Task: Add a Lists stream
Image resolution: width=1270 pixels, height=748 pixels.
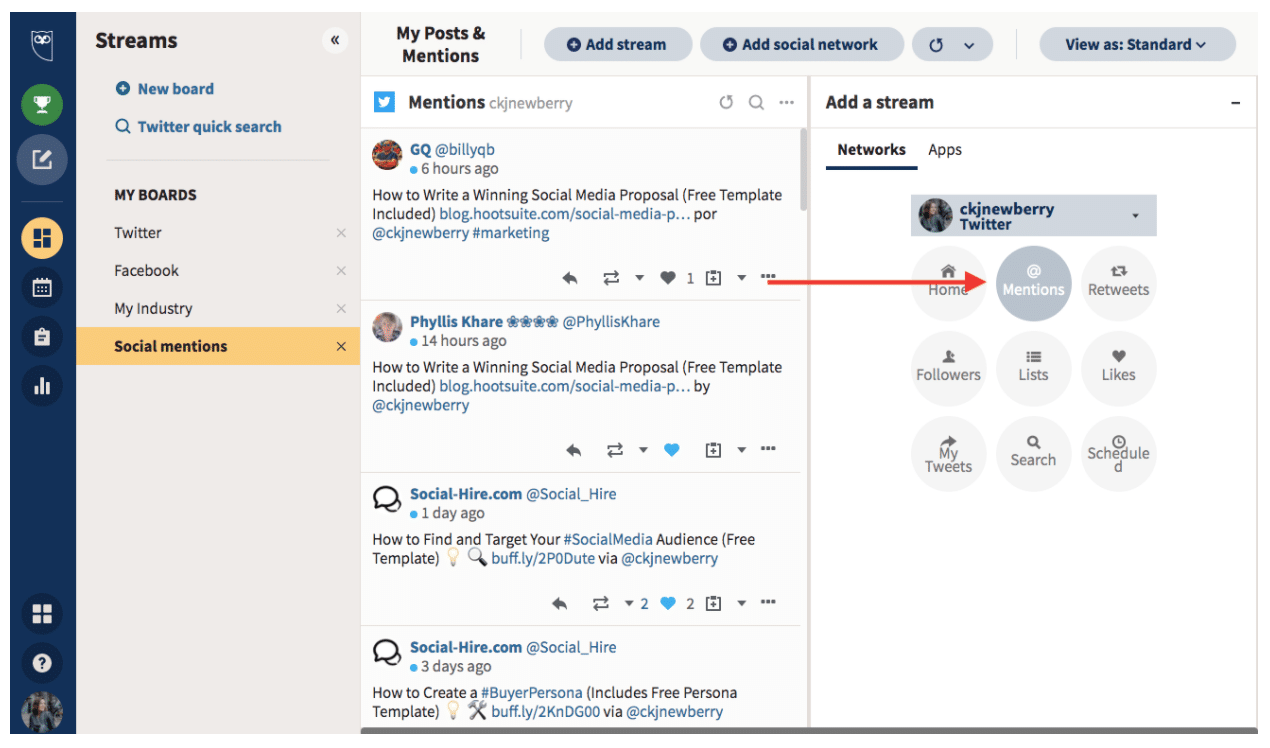Action: [1033, 369]
